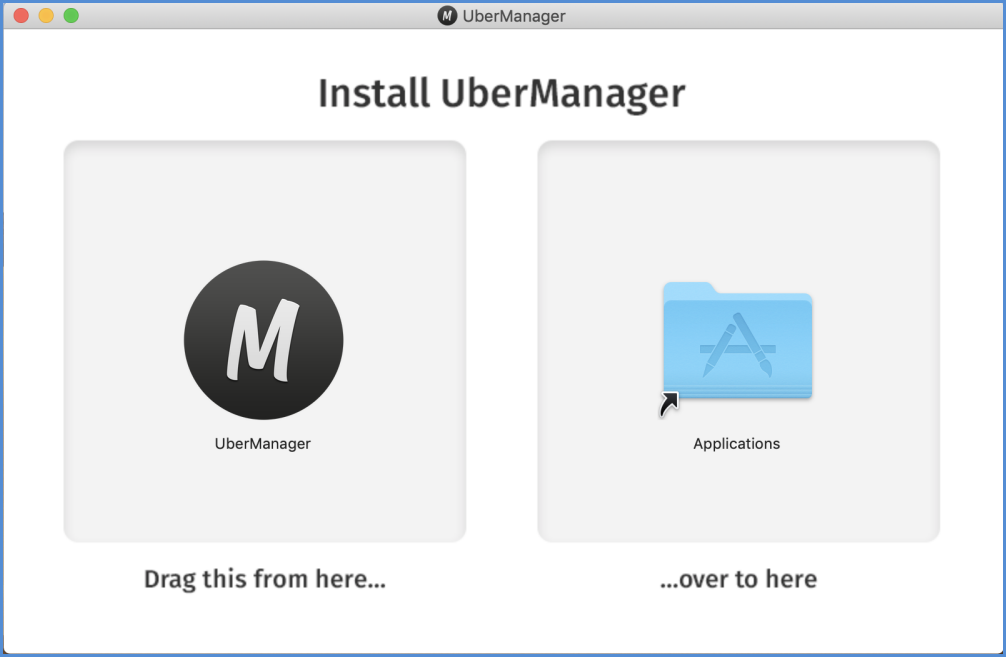
Task: Click the 'Drag this from here...' caption
Action: point(265,579)
